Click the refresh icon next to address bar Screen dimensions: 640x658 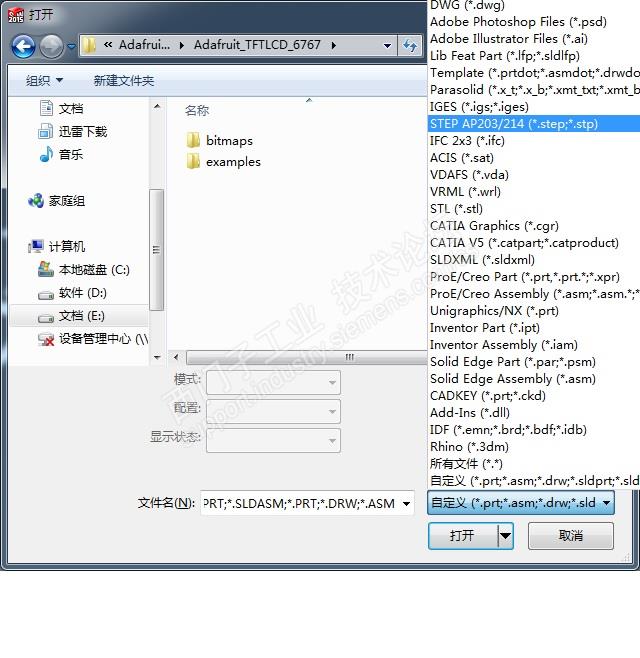410,45
